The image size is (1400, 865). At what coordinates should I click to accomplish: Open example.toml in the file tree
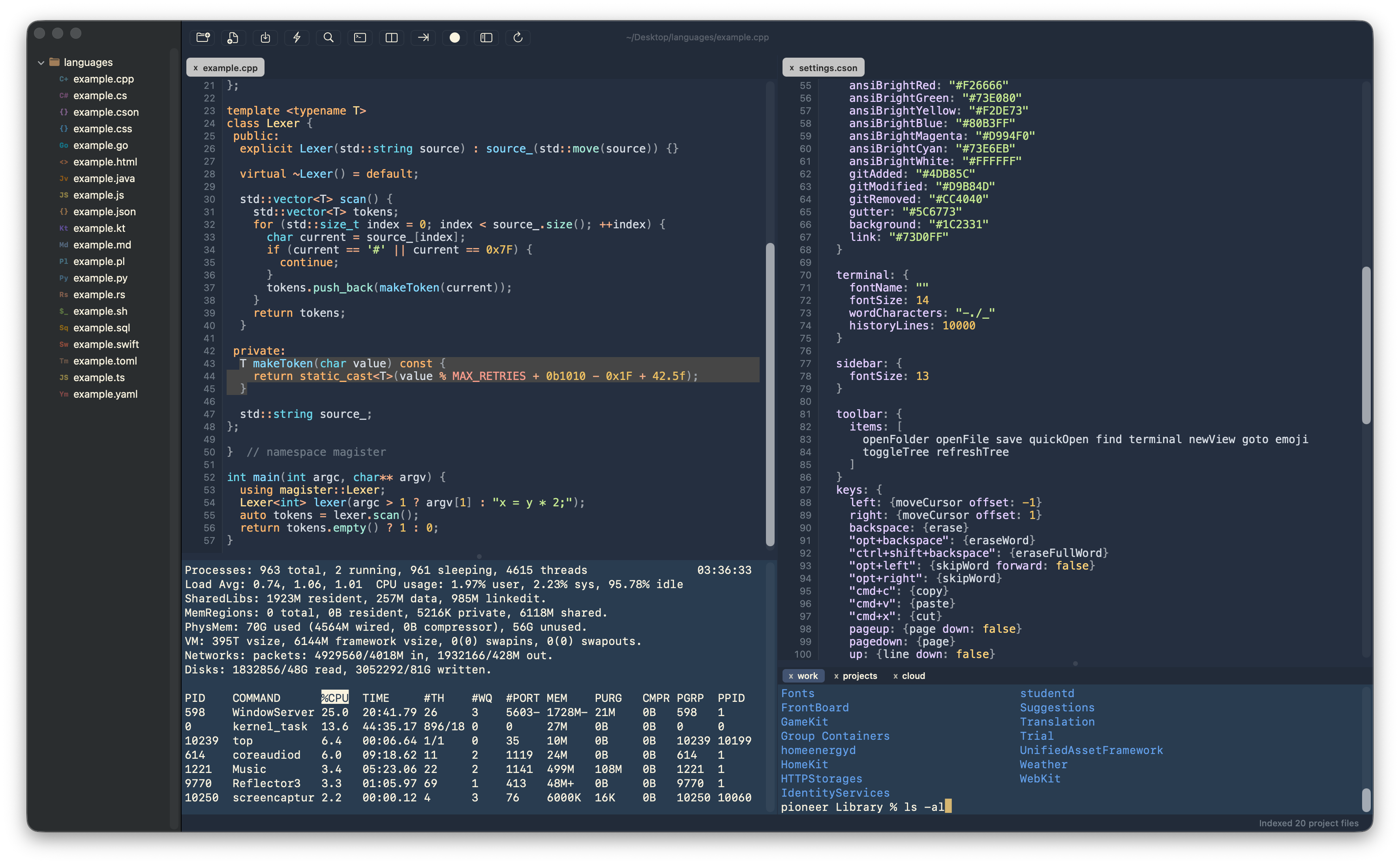click(x=105, y=361)
